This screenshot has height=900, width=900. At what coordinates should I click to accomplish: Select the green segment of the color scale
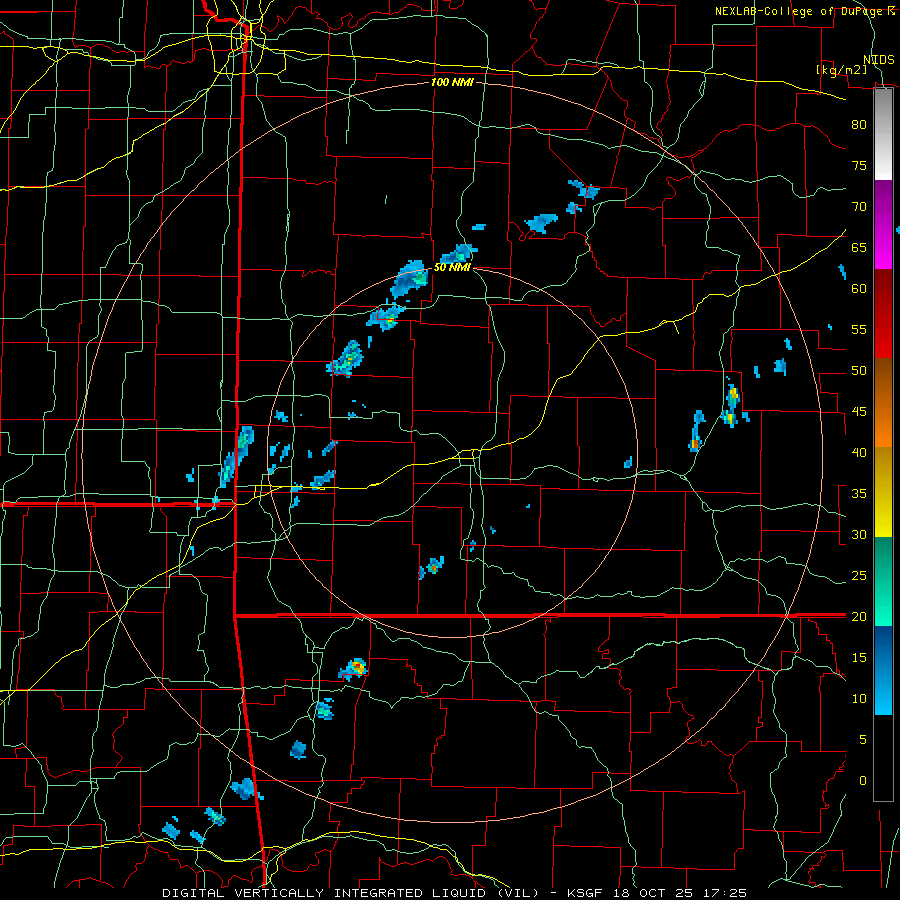tap(883, 581)
